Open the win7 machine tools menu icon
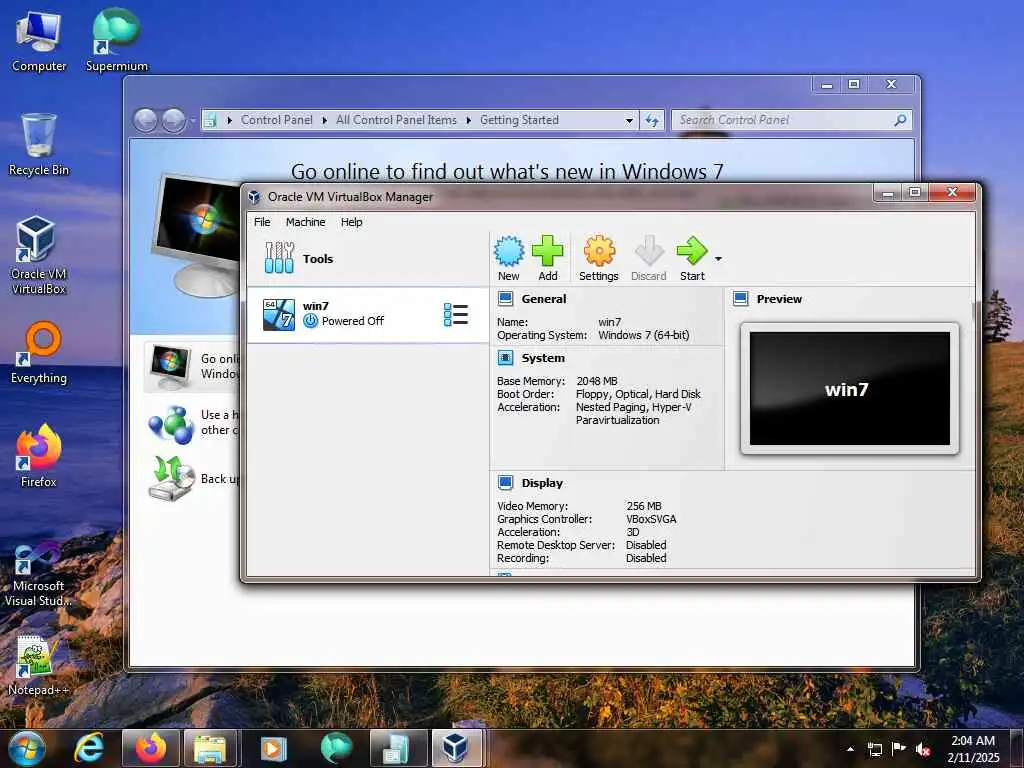 click(x=456, y=315)
